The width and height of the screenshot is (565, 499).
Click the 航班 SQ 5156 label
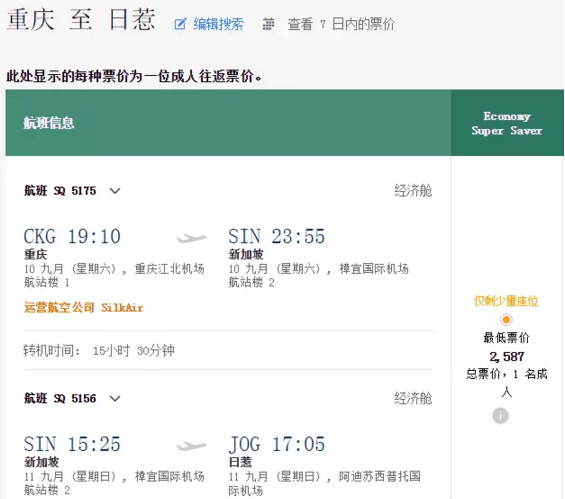(60, 398)
